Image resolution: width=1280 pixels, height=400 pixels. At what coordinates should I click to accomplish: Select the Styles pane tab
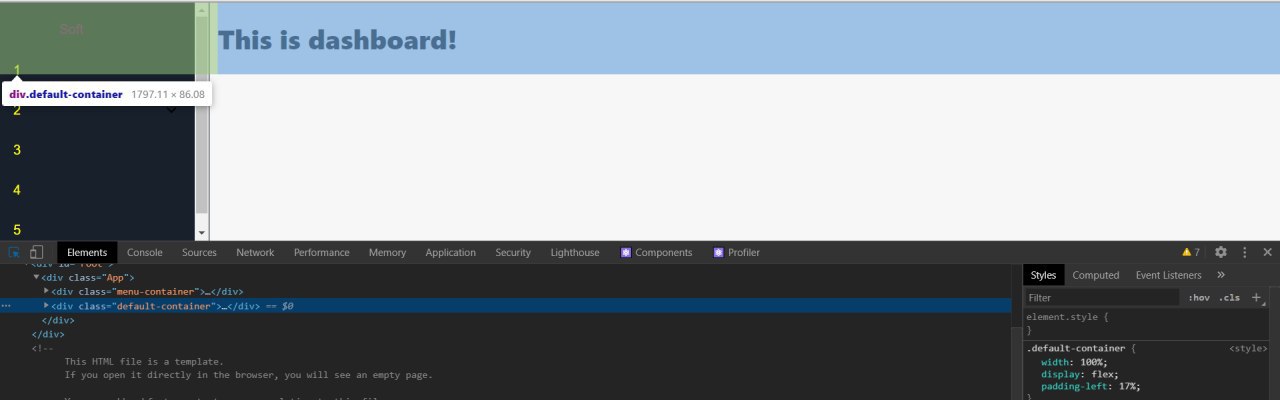(1044, 275)
